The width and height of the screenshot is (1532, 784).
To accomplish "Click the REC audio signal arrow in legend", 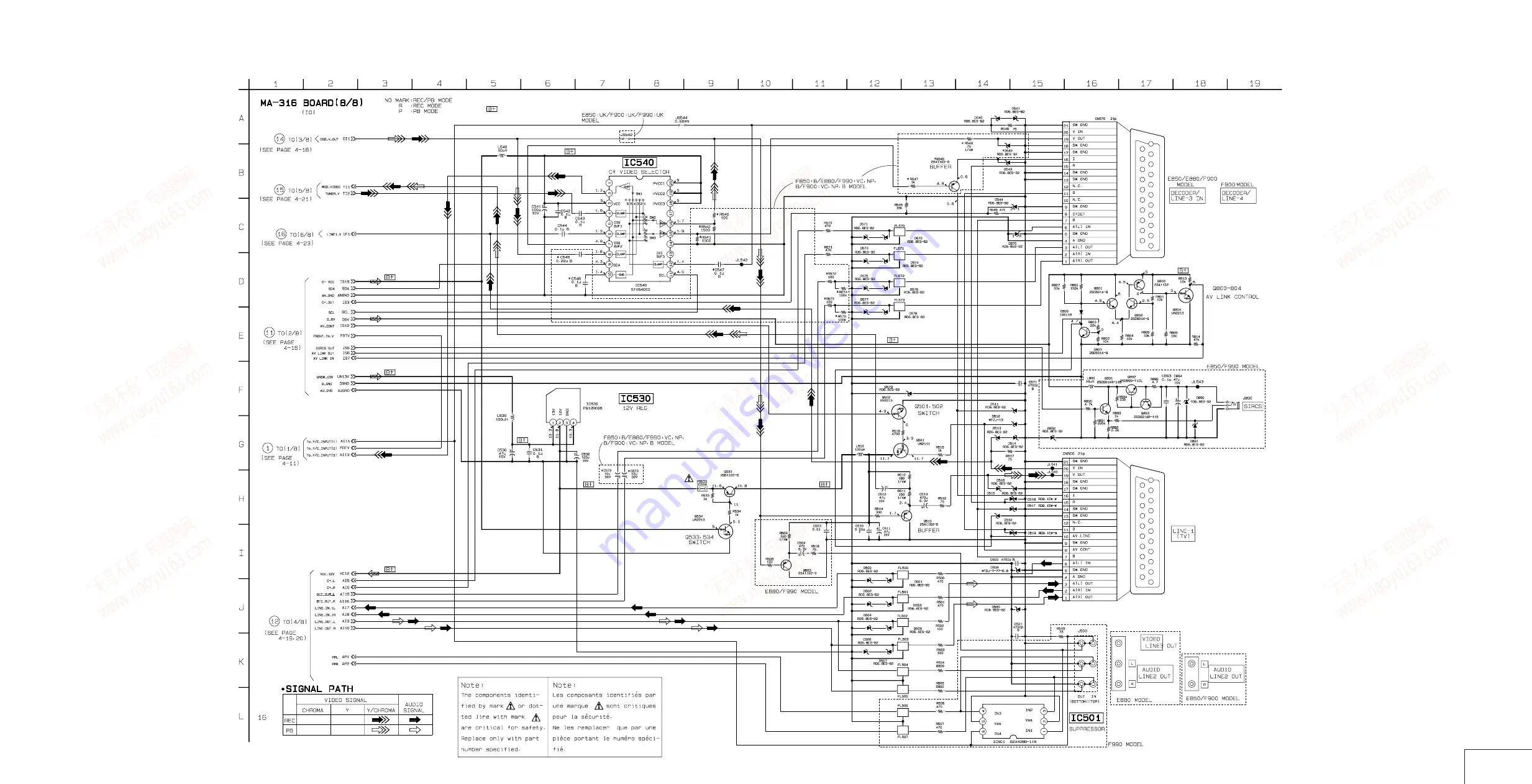I will (x=414, y=720).
